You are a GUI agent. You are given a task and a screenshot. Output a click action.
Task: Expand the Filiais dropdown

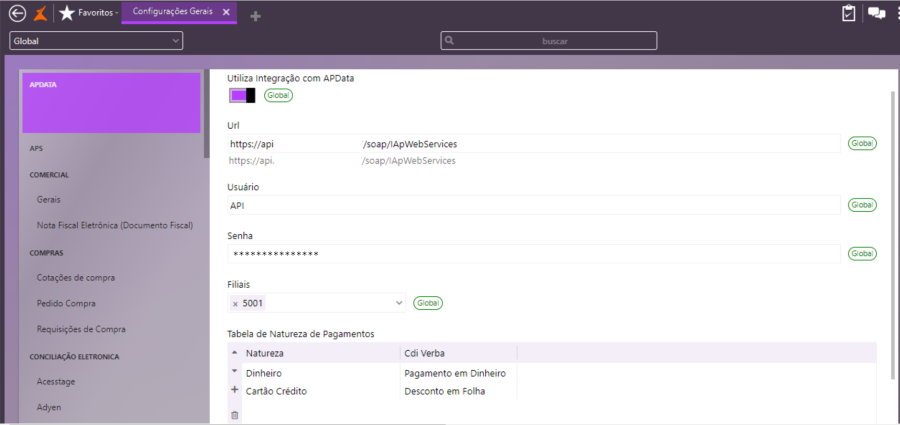pos(399,303)
